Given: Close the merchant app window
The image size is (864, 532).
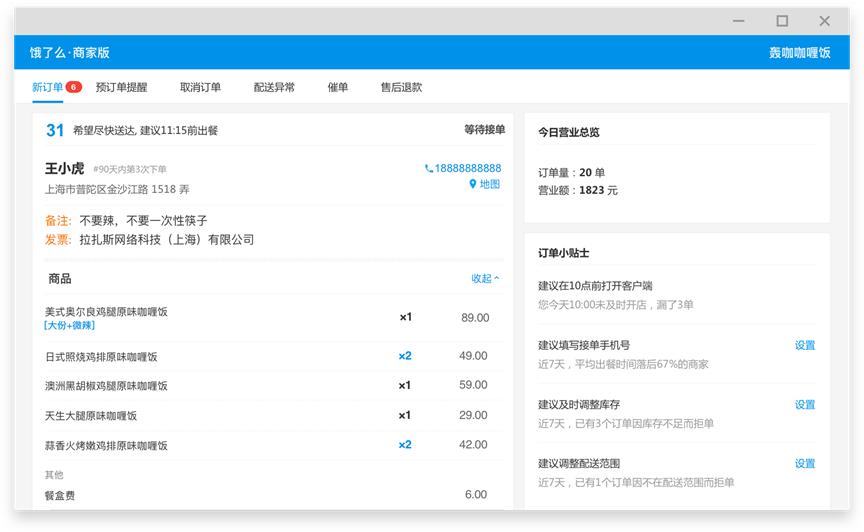Looking at the screenshot, I should 824,21.
